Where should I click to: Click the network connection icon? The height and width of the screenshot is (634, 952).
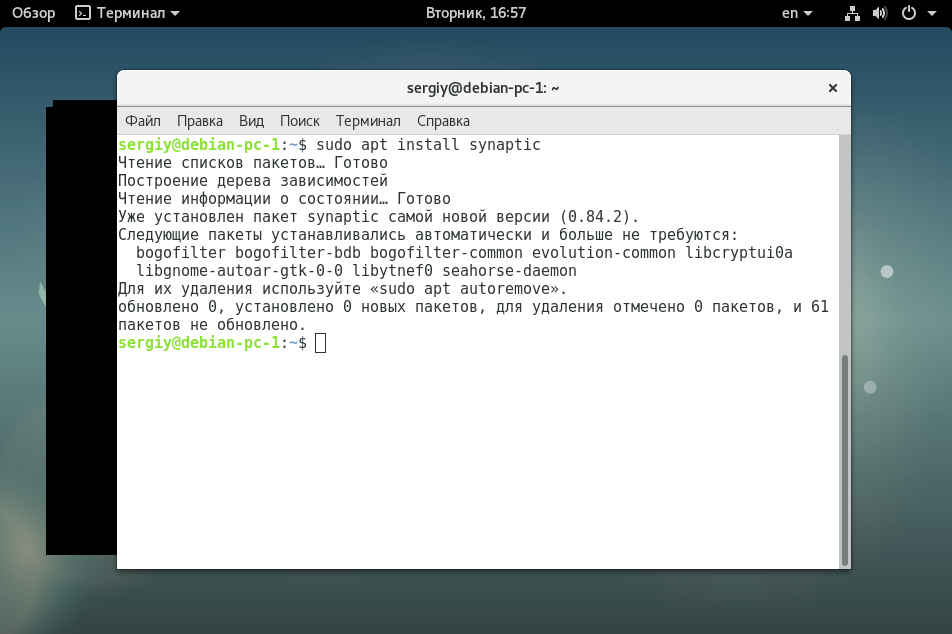(x=852, y=13)
